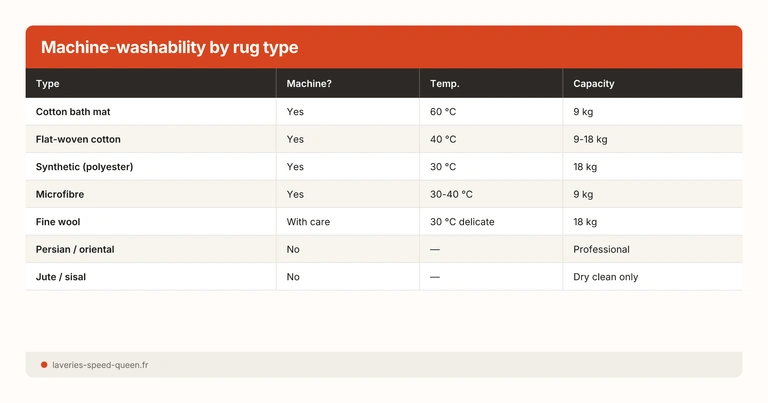Click the dash in the Persian / oriental row
768x403 pixels.
pos(435,249)
